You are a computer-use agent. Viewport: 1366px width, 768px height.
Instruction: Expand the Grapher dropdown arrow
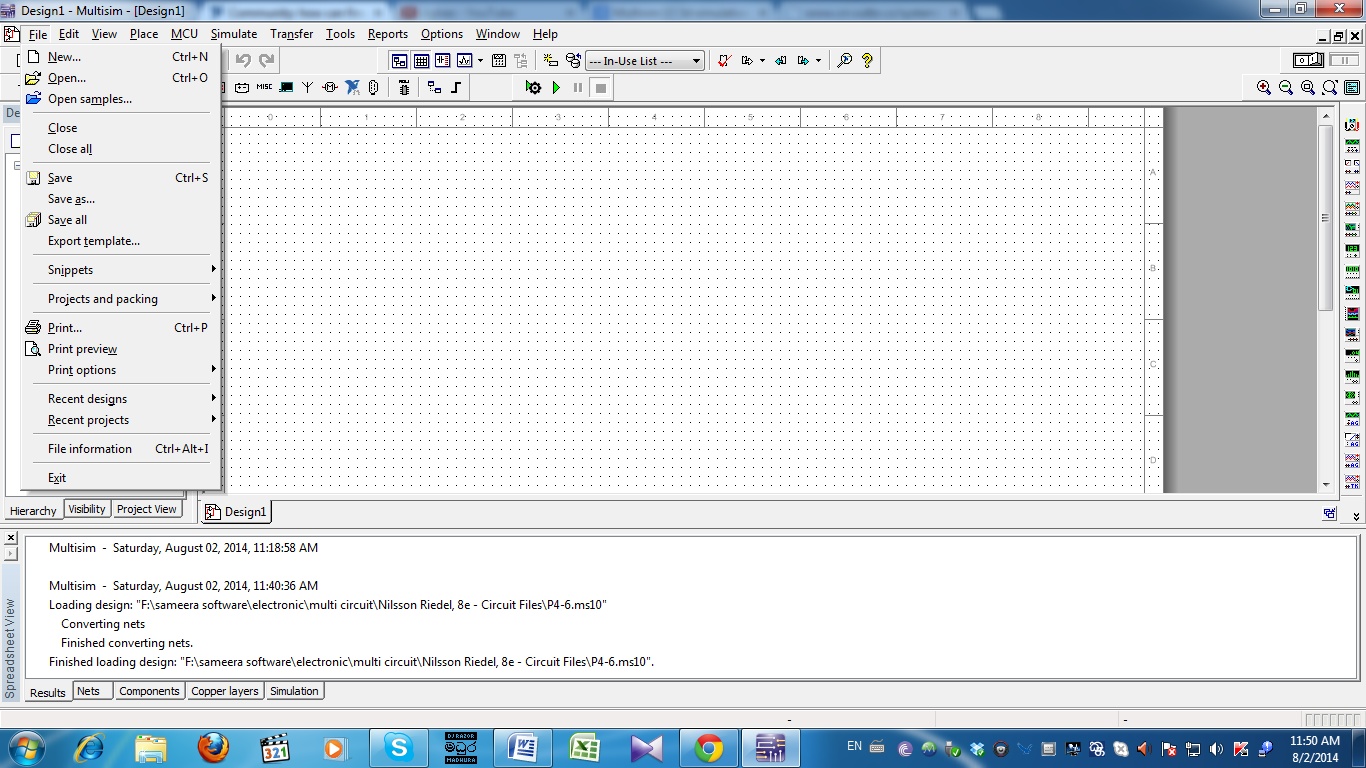(x=480, y=60)
